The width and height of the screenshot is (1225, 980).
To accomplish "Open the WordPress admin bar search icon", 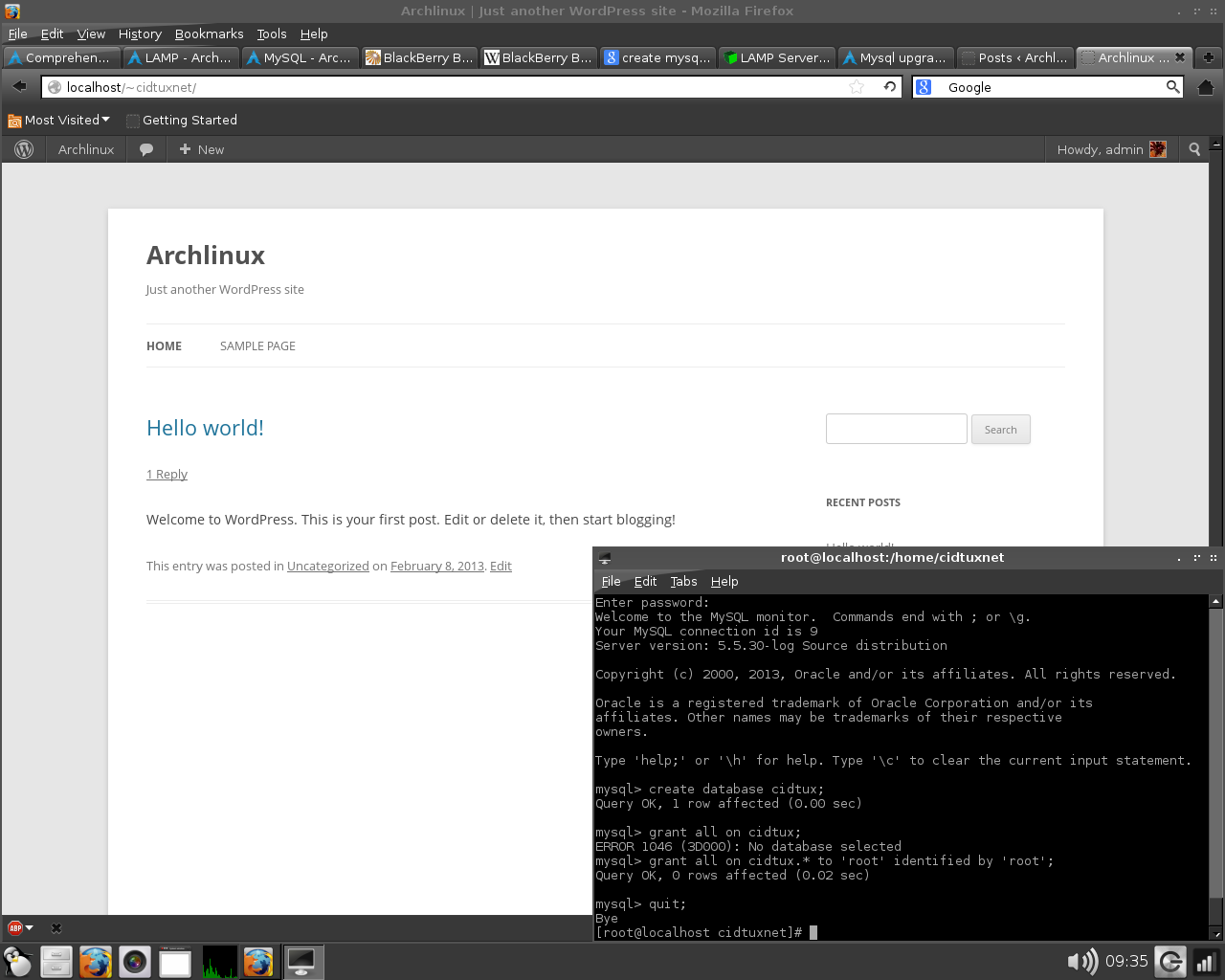I will 1194,149.
